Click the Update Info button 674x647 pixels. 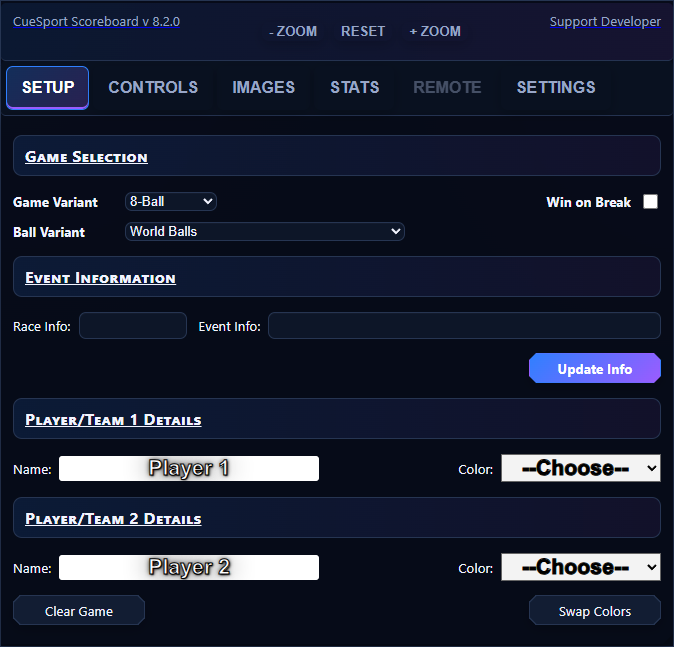[x=594, y=368]
